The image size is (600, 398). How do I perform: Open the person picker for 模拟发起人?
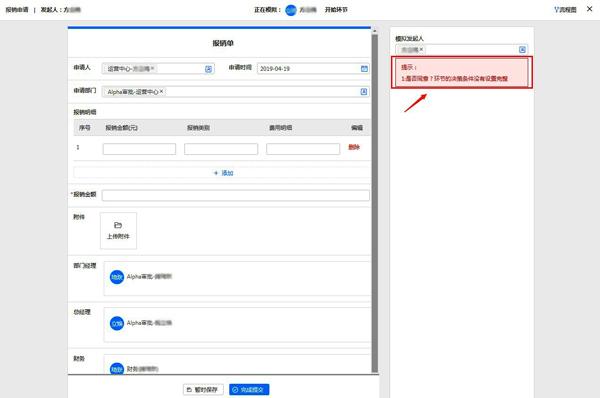pos(522,50)
